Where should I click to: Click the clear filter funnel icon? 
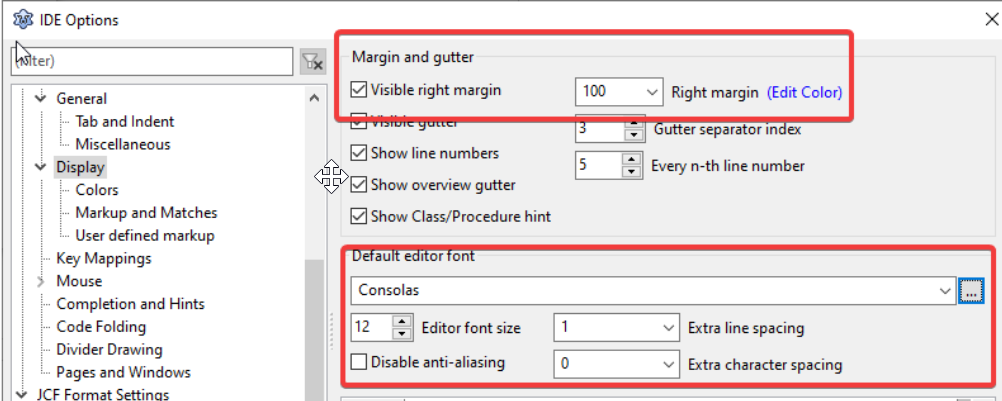pos(312,61)
